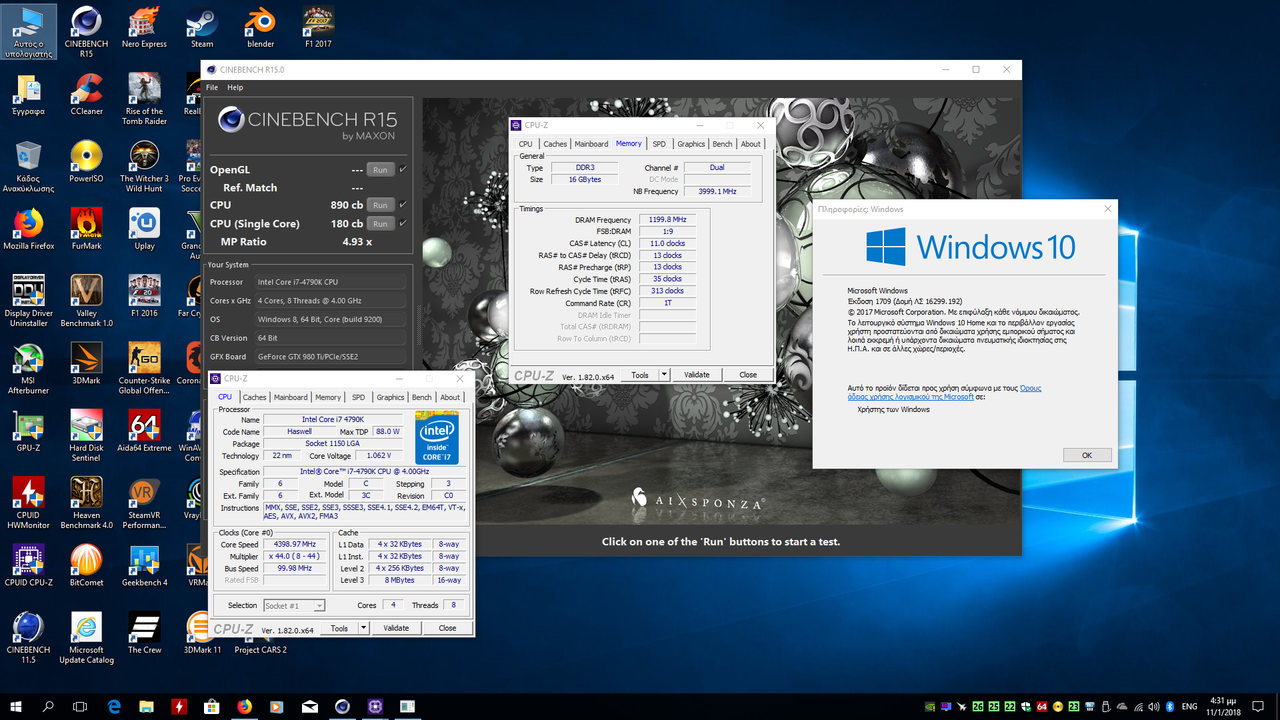The height and width of the screenshot is (720, 1280).
Task: Open the CINEBENCH R15 desktop shortcut
Action: [x=86, y=32]
